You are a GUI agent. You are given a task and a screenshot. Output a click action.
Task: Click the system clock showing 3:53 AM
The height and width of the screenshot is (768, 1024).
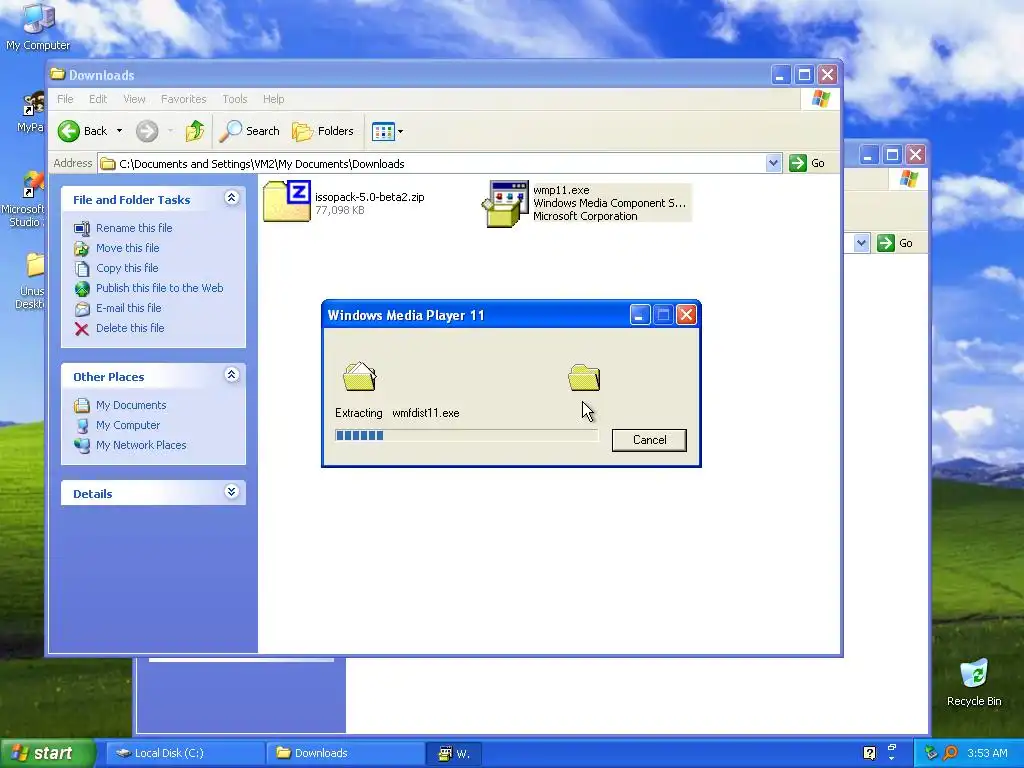987,753
